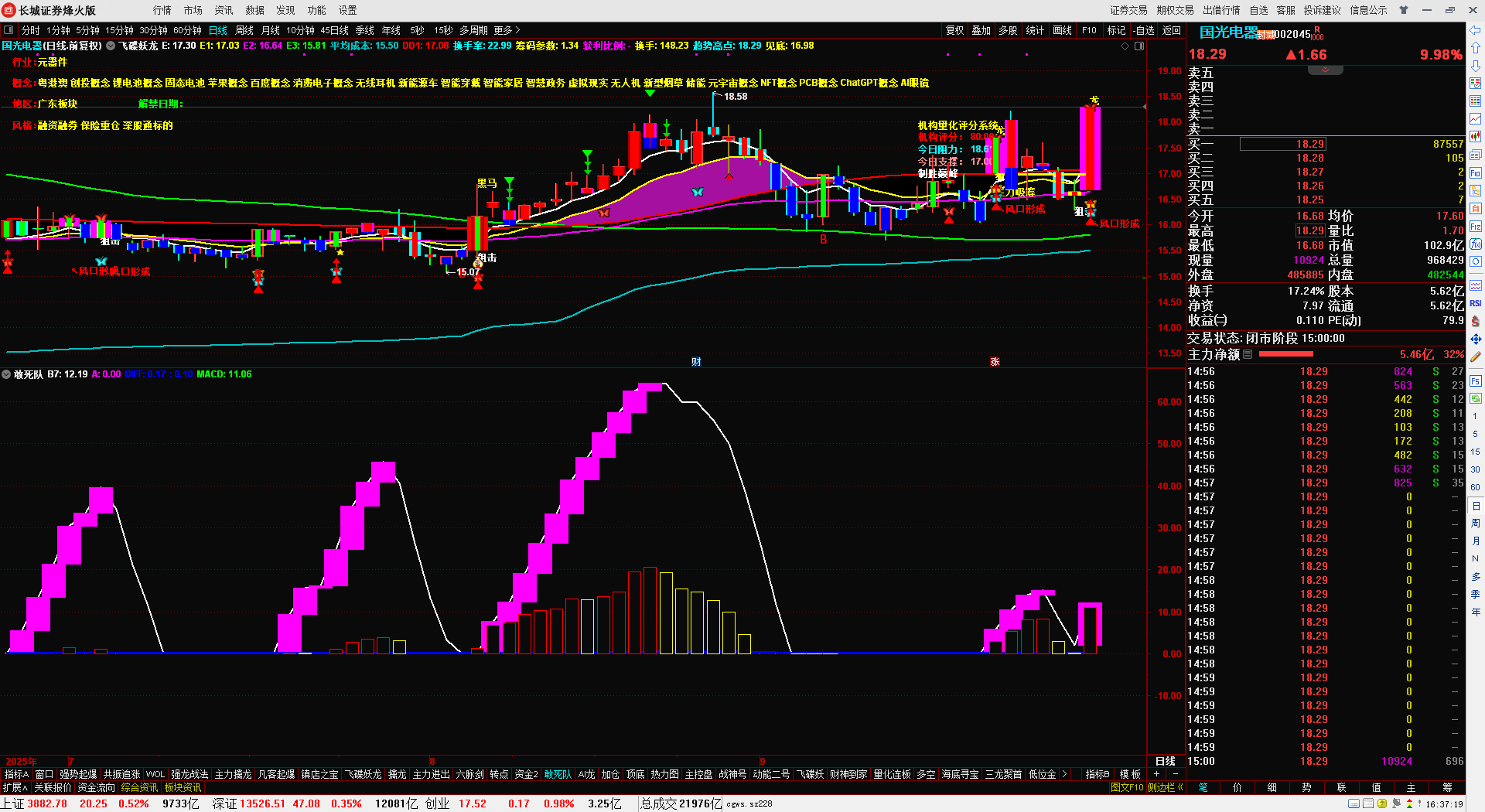Click the 返回 button

coord(1172,30)
